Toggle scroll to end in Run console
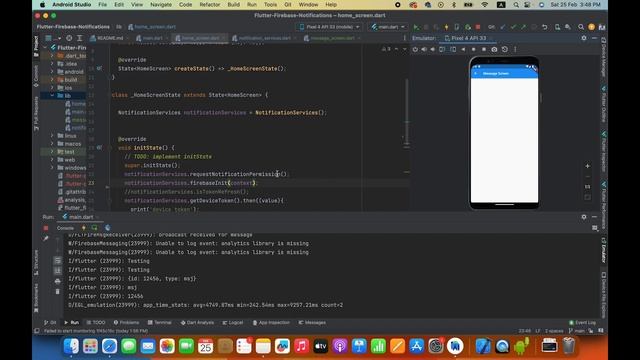Viewport: 640px width, 360px height. (58, 271)
